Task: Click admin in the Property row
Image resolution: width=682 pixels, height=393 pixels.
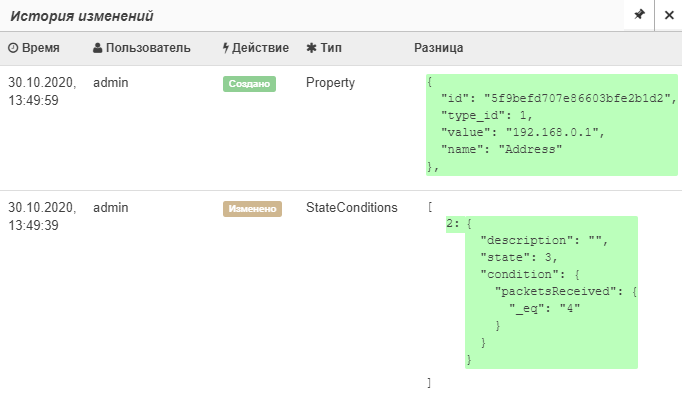Action: (x=110, y=83)
